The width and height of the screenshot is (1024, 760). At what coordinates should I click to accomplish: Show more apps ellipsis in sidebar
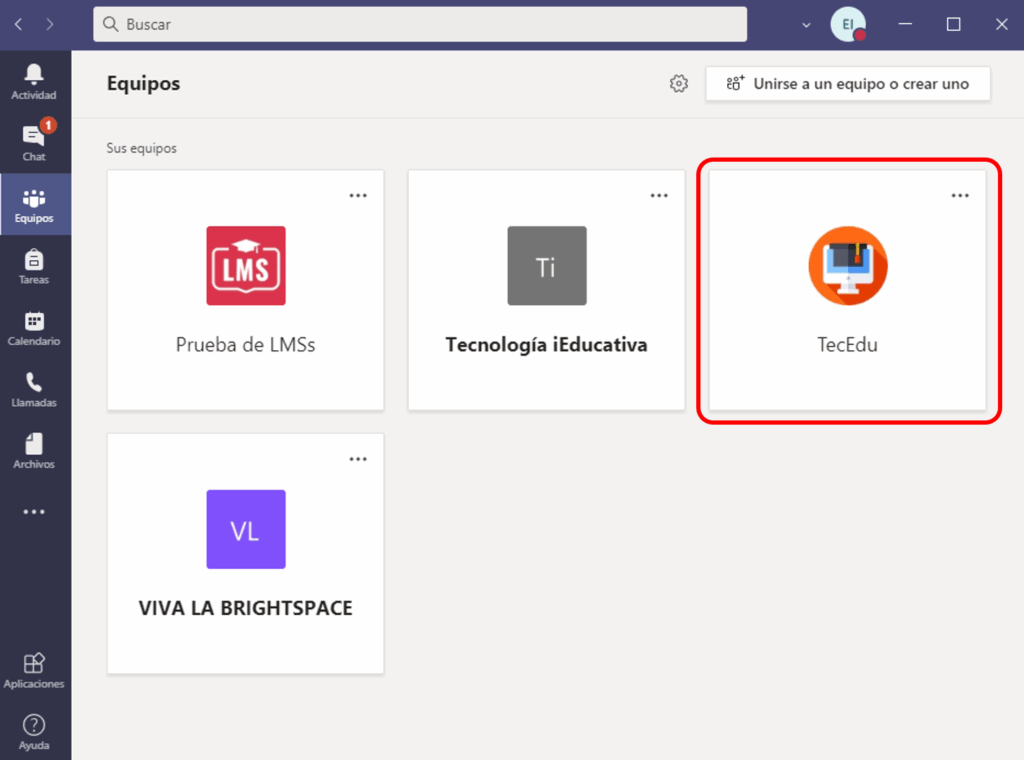click(34, 512)
